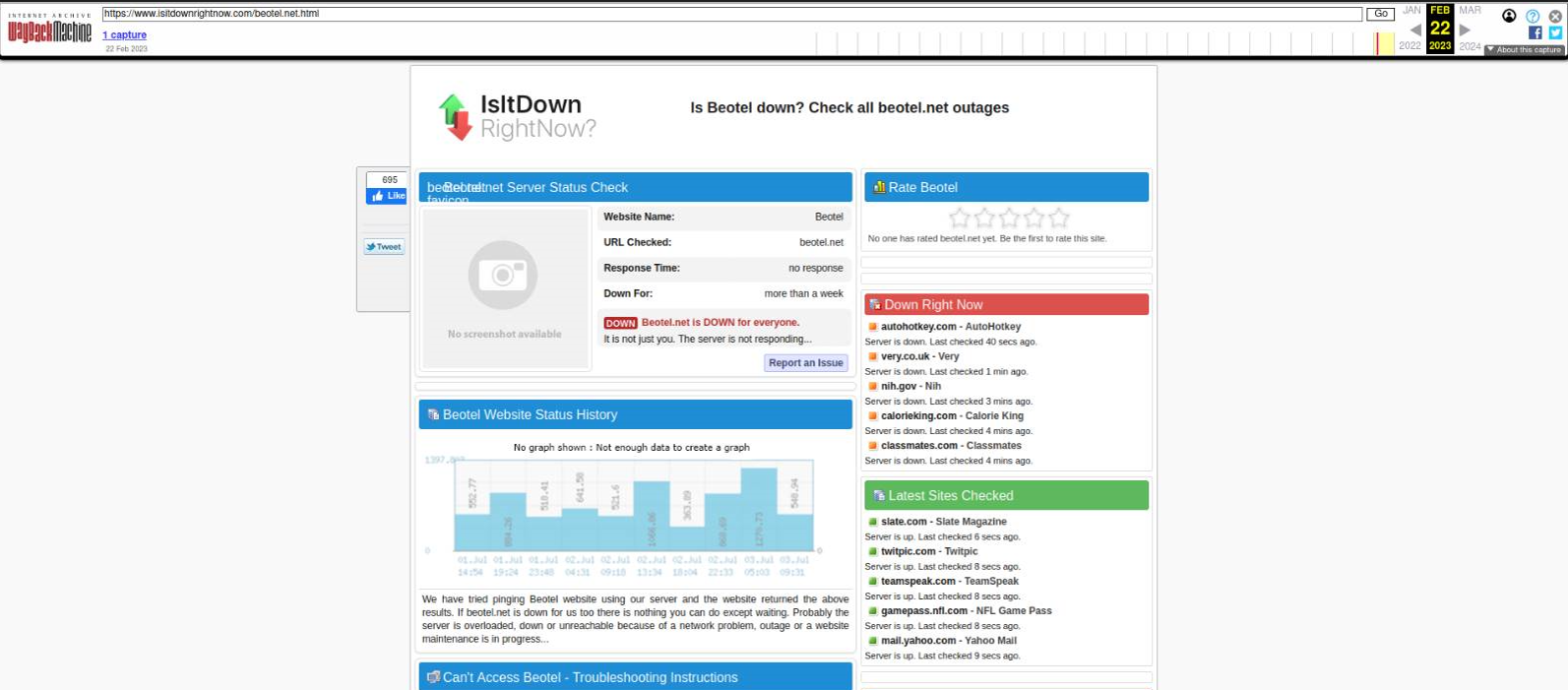The width and height of the screenshot is (1568, 690).
Task: Click the green status icon beside mail.yahoo.com
Action: pos(872,641)
